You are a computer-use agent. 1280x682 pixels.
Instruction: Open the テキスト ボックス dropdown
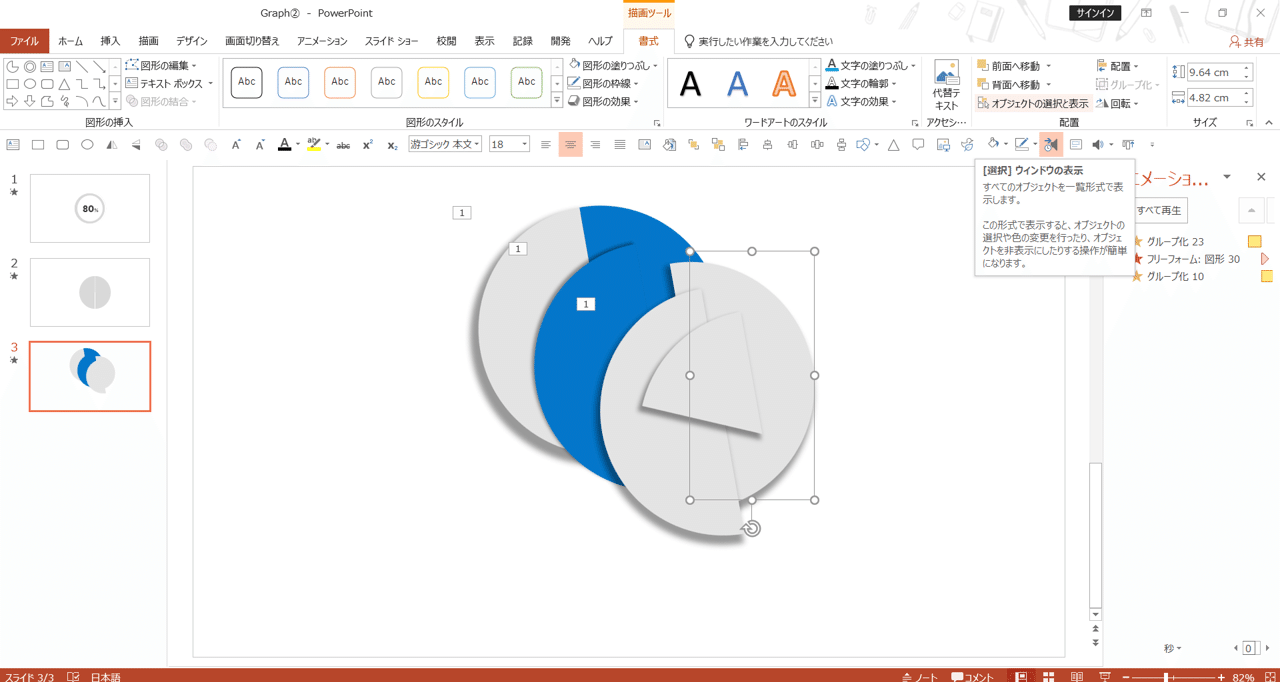(x=169, y=83)
